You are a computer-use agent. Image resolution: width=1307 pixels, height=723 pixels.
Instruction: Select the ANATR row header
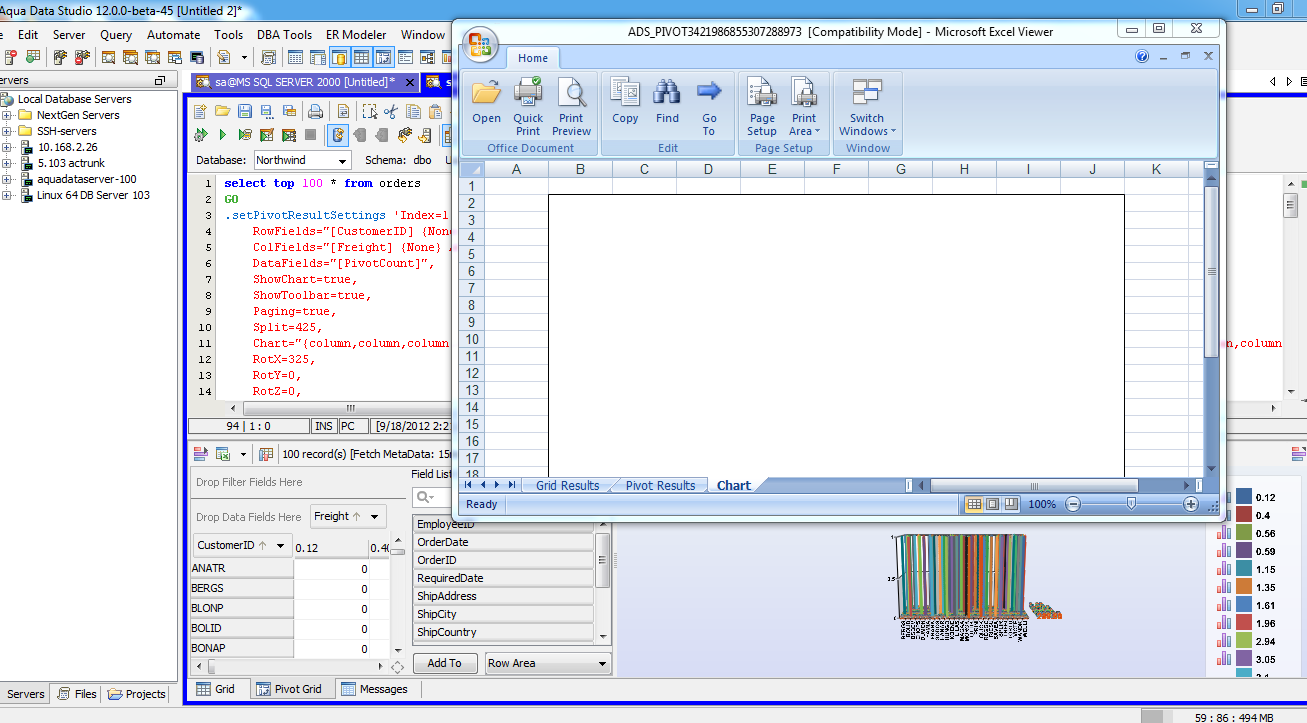coord(242,568)
